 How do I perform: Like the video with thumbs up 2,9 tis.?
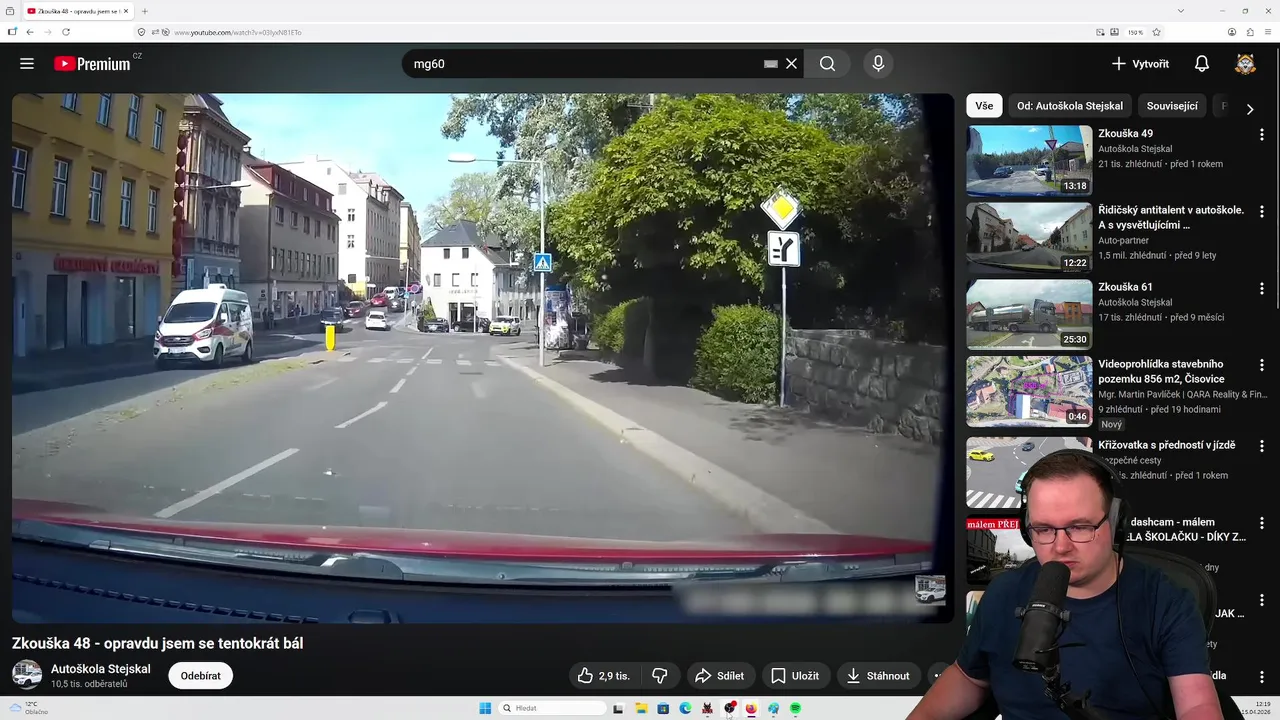[604, 676]
